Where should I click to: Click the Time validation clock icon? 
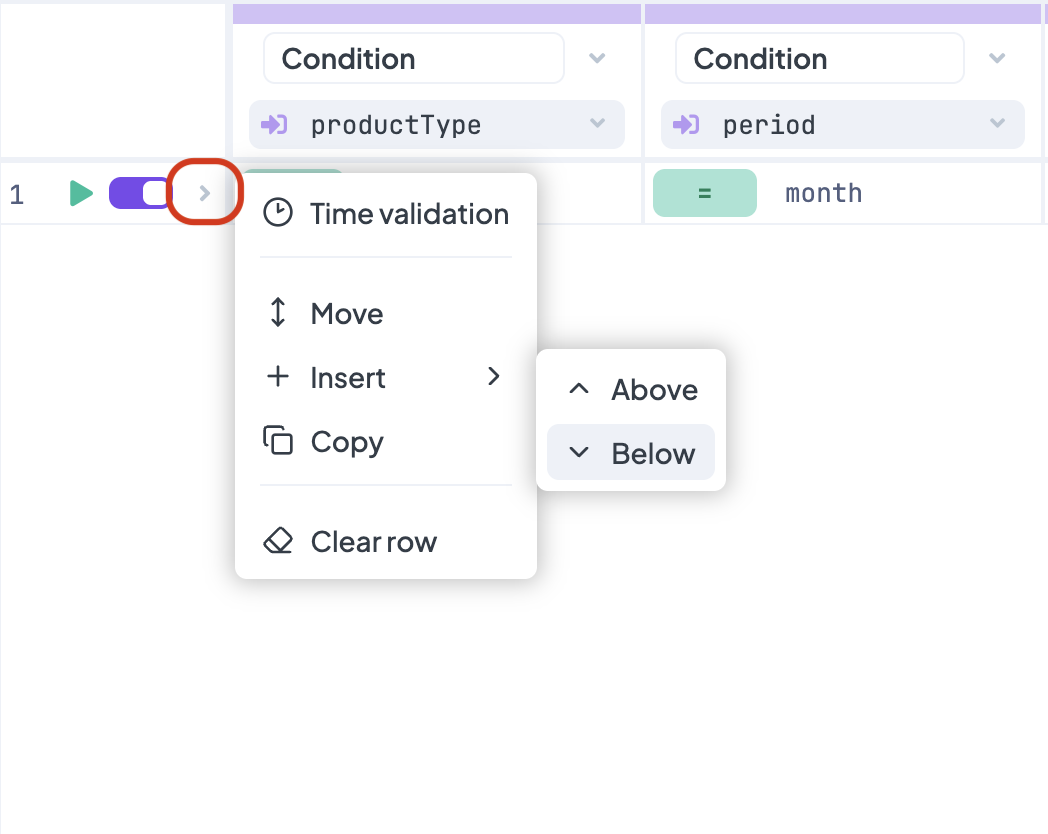pos(277,213)
